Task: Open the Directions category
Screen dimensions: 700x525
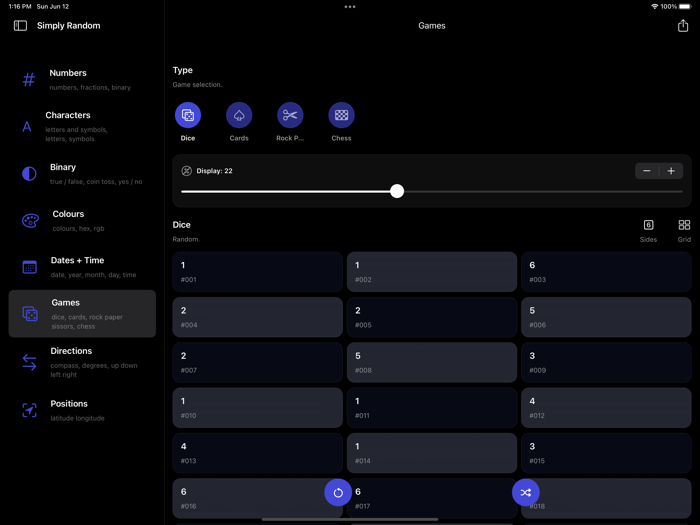Action: (x=82, y=362)
